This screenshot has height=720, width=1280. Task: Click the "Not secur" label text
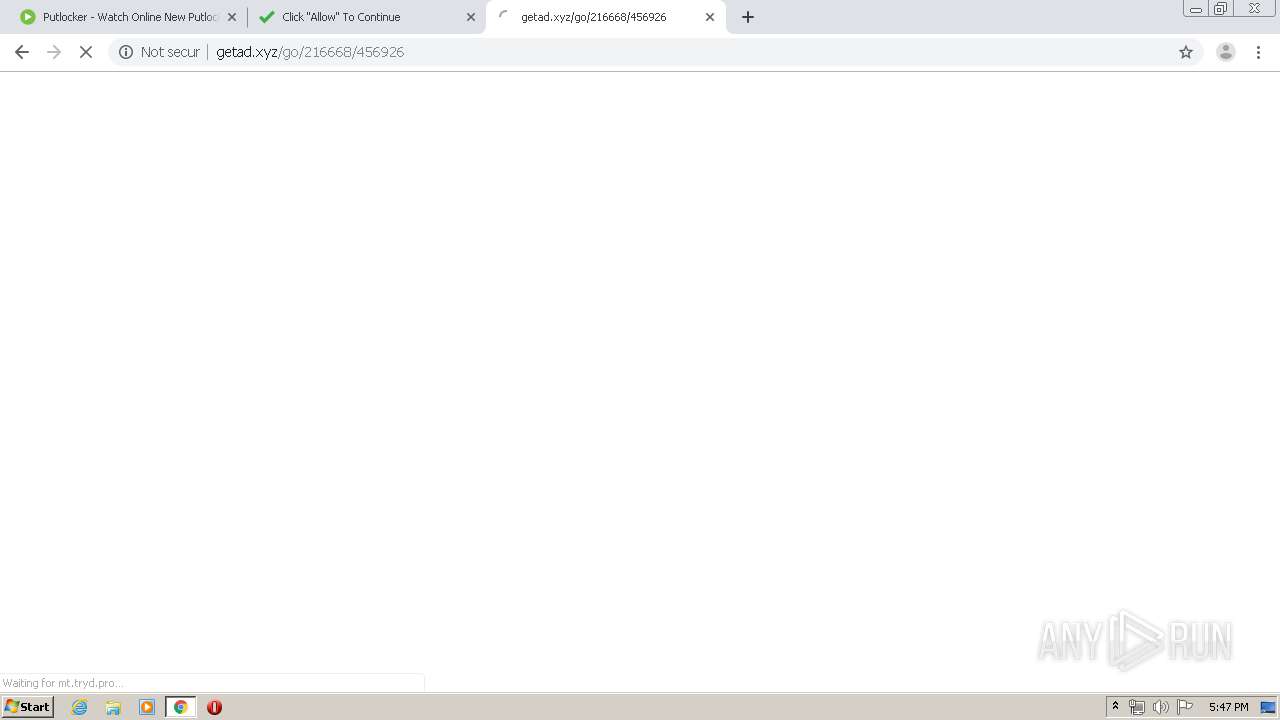tap(170, 52)
